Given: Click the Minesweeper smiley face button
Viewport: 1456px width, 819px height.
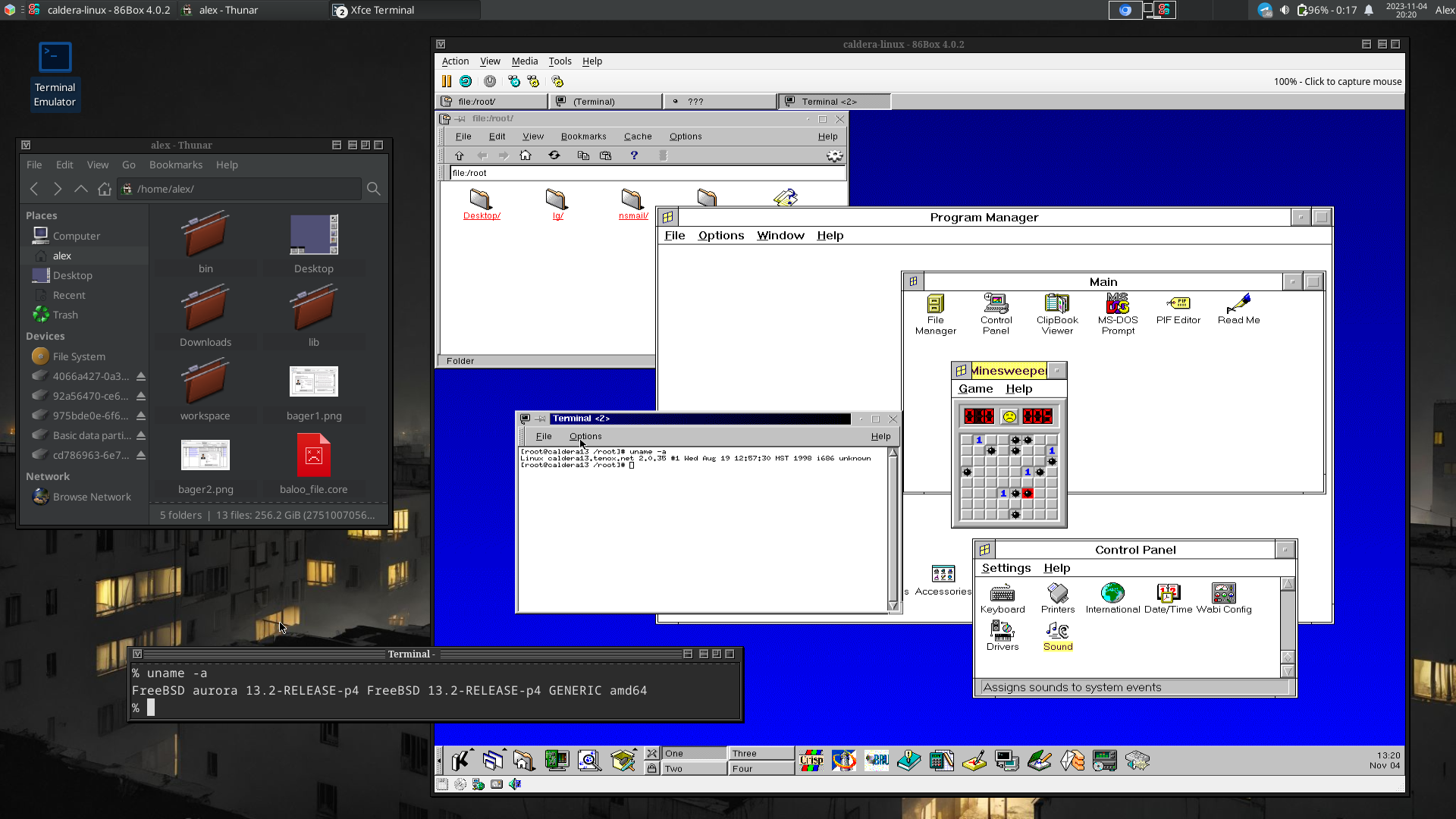Looking at the screenshot, I should coord(1009,416).
